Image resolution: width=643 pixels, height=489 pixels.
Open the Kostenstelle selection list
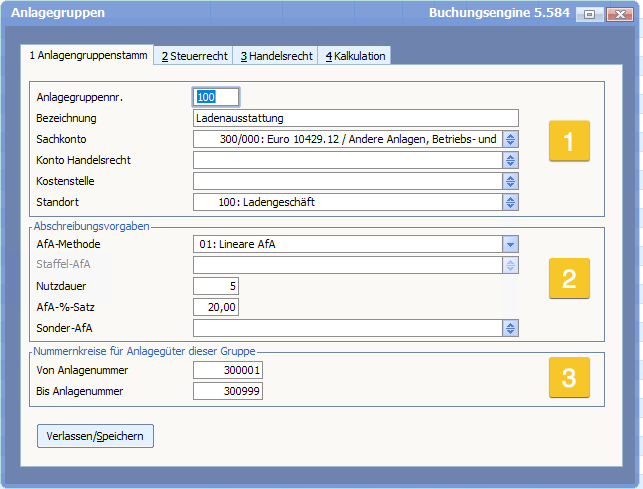(x=511, y=181)
